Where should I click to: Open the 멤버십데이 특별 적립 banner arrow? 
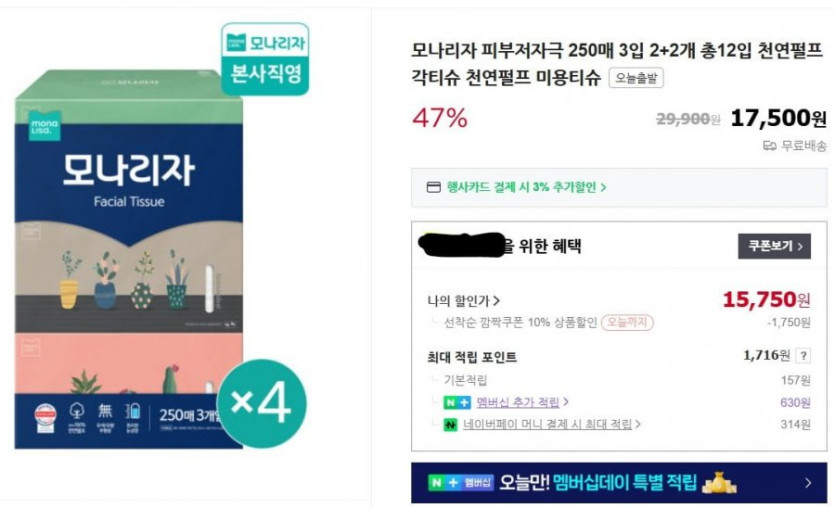click(x=808, y=482)
